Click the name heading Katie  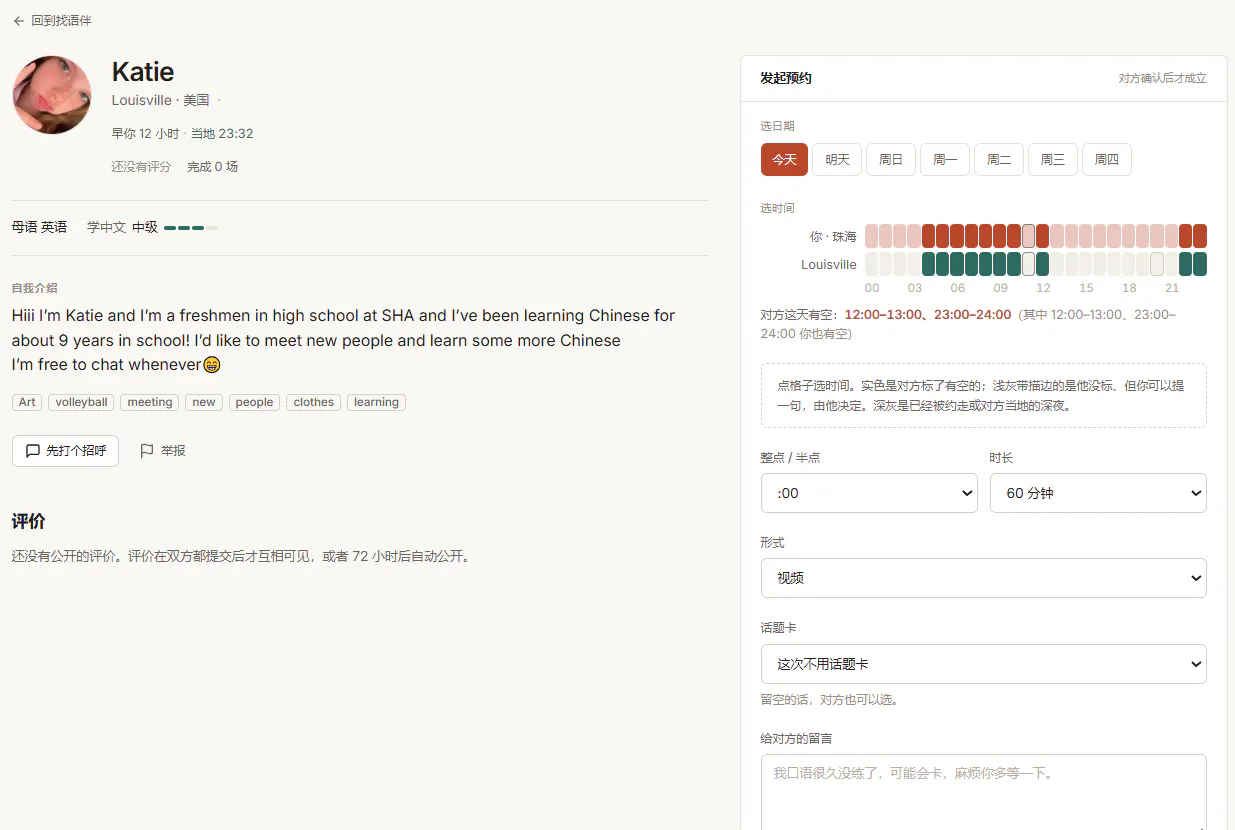coord(143,72)
